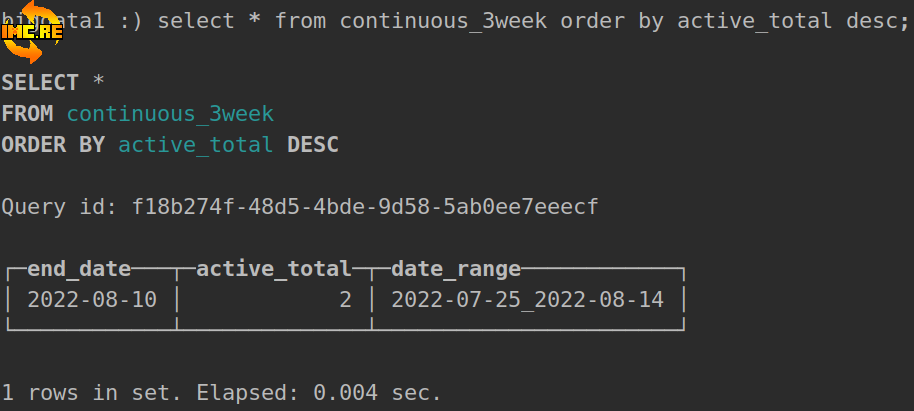Select the active_total column header
This screenshot has height=411, width=914.
coord(274,268)
